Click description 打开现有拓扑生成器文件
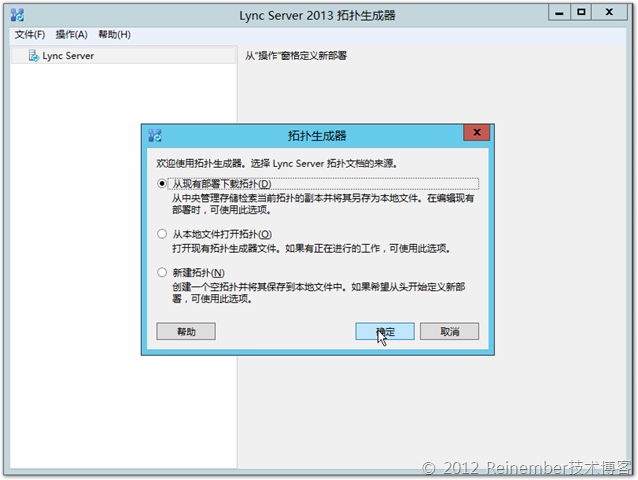 tap(226, 248)
